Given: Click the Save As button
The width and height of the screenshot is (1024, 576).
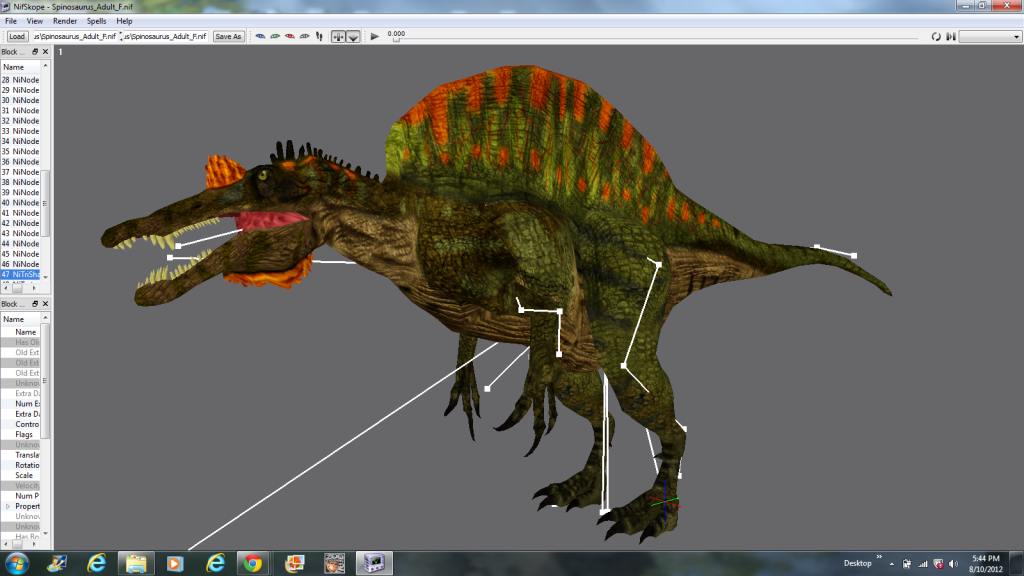Looking at the screenshot, I should tap(228, 36).
